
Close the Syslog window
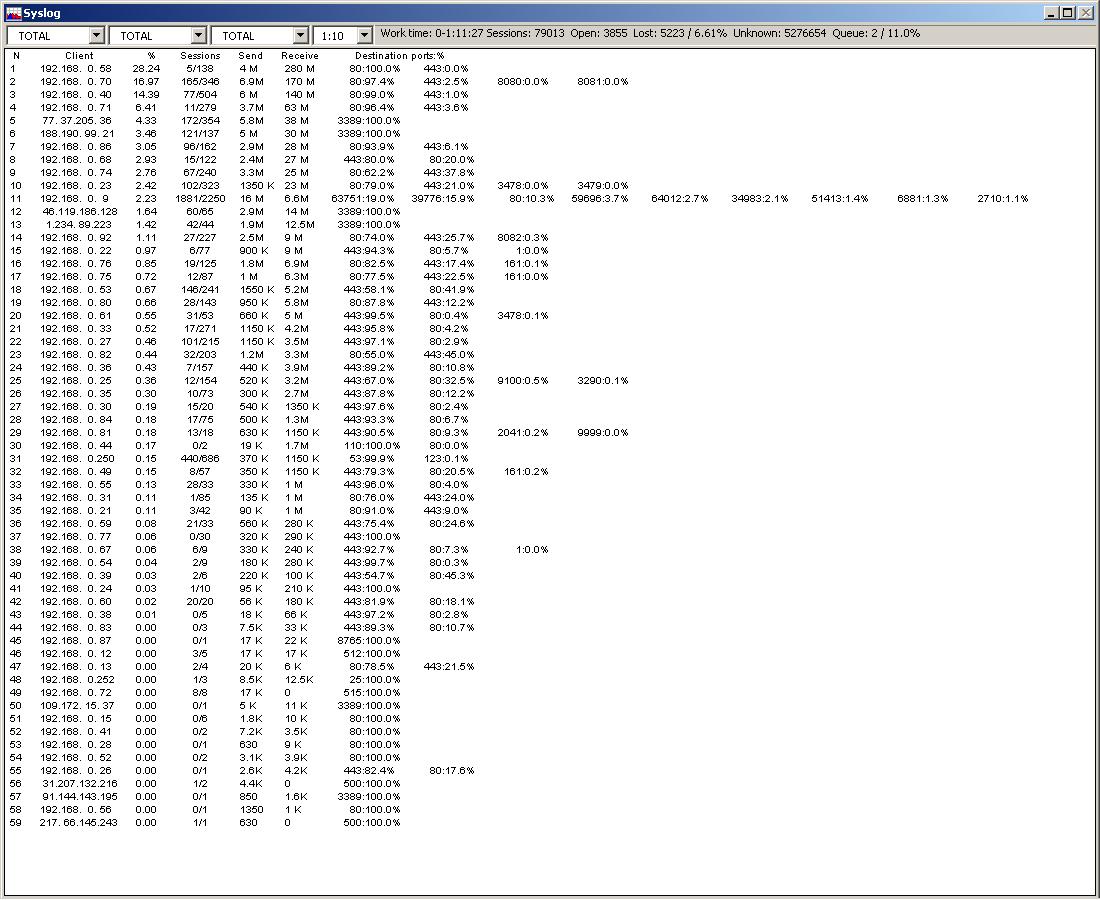(1085, 13)
